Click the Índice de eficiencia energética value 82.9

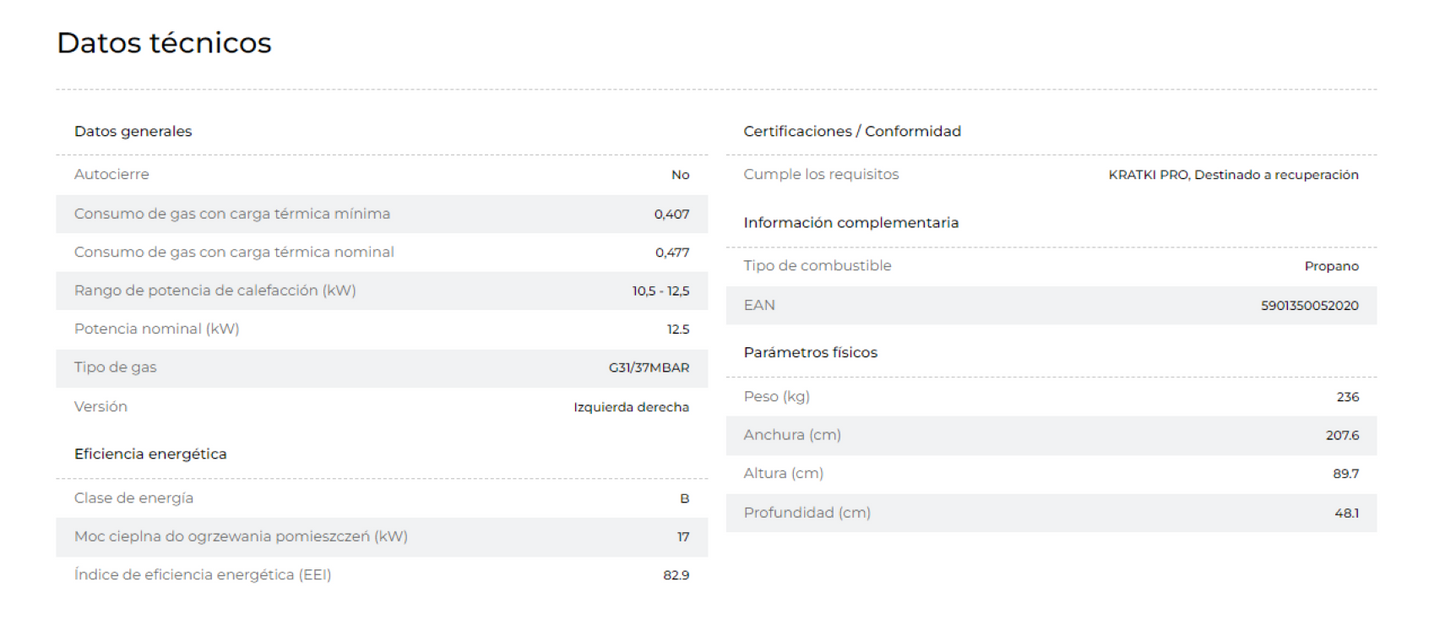coord(676,576)
